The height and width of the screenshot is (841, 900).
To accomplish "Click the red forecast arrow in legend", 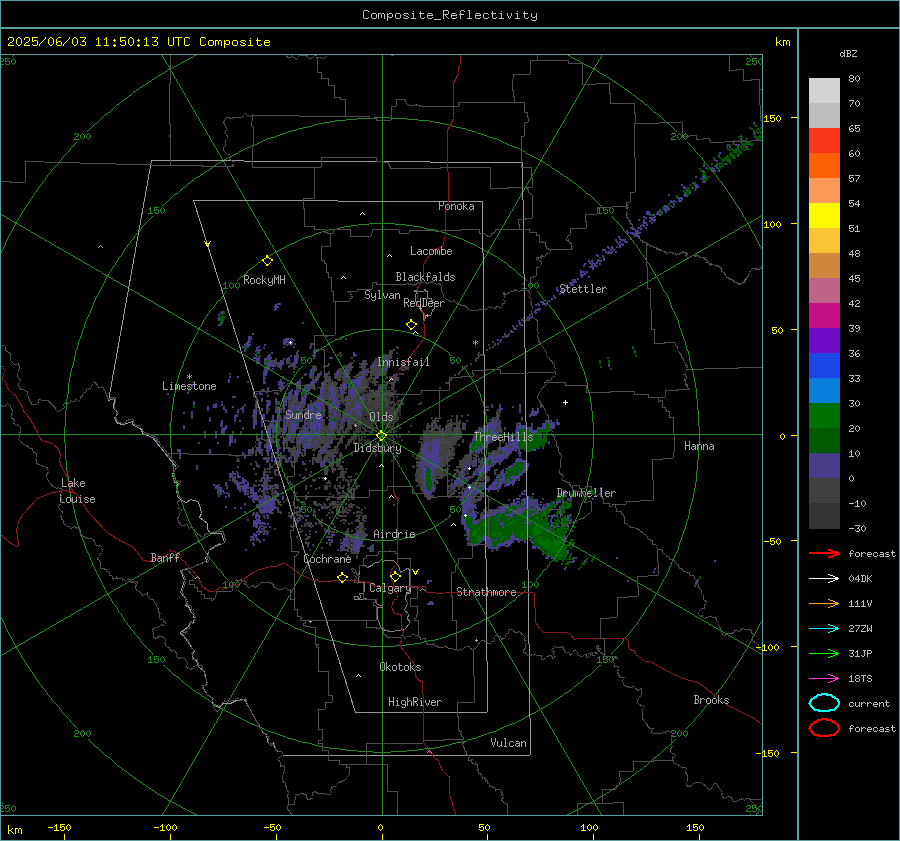I will [824, 553].
